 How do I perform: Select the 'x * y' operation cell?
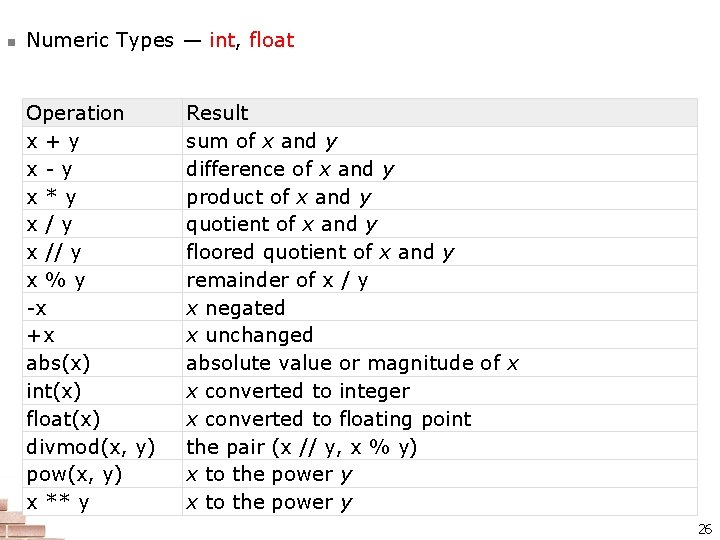point(51,197)
